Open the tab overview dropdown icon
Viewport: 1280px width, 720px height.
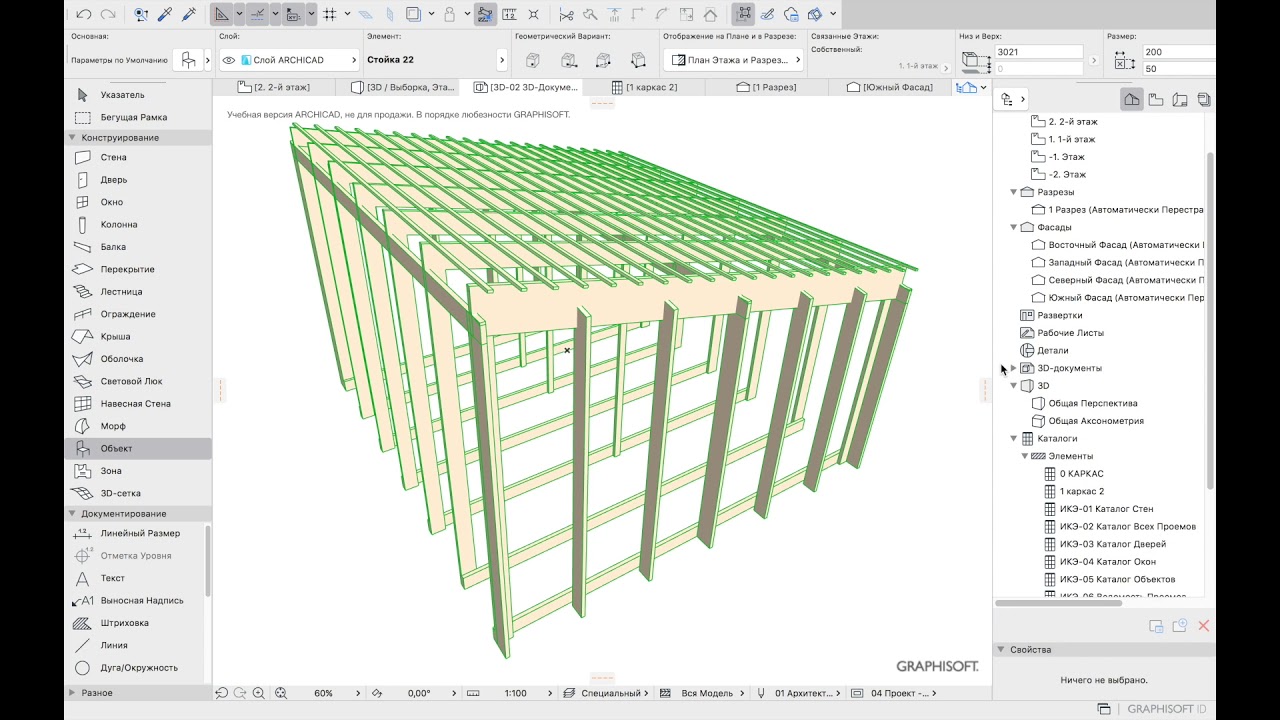(972, 87)
